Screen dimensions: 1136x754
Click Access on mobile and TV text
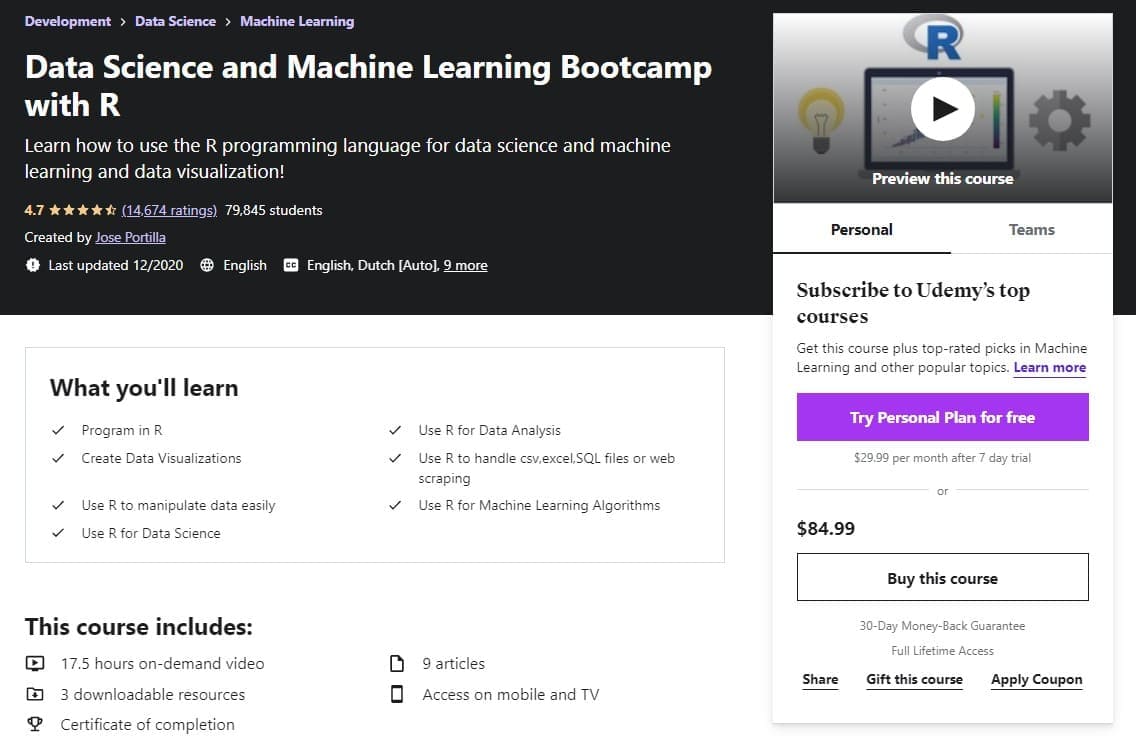pos(511,695)
